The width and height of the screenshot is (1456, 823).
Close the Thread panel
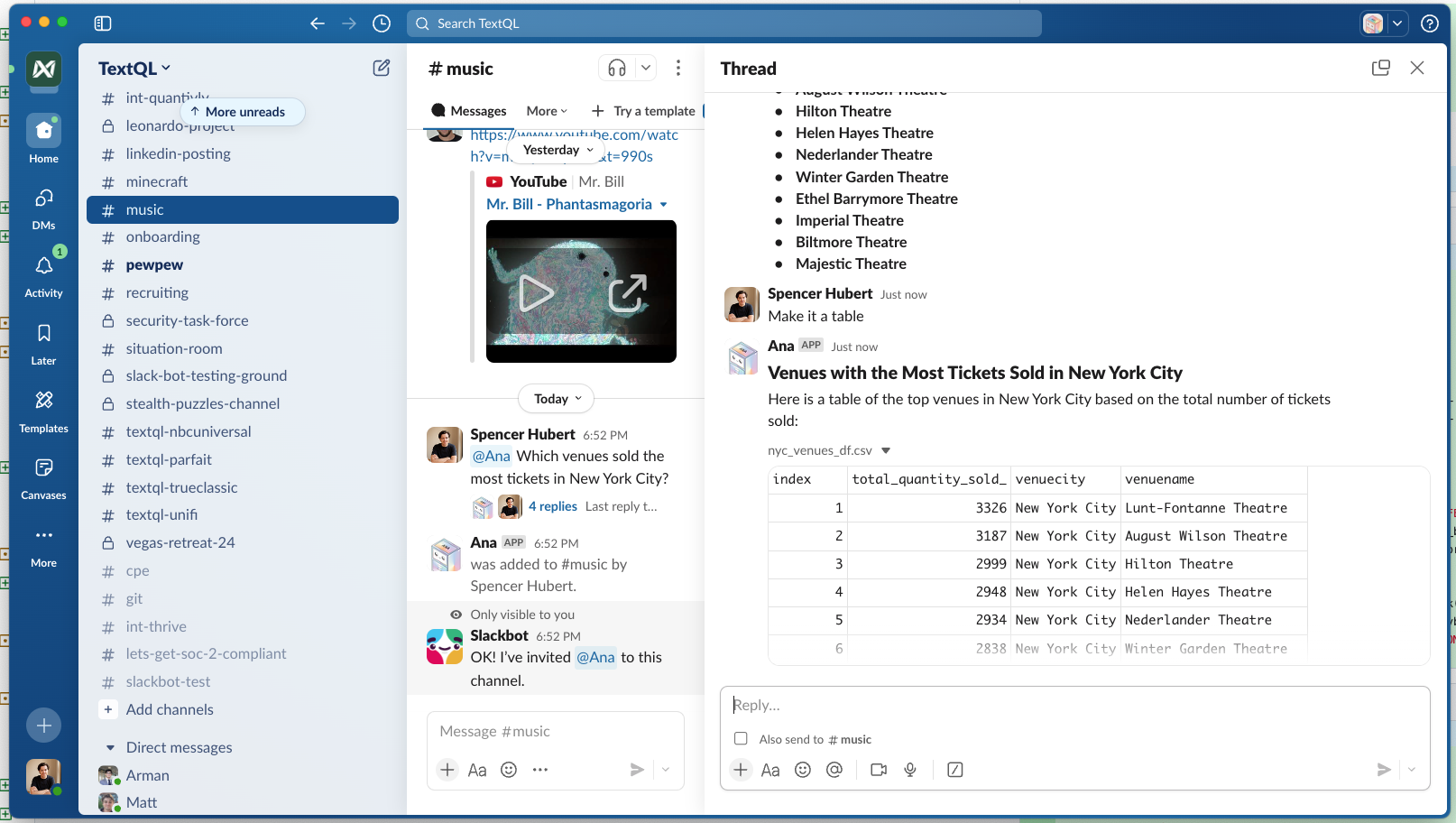1417,68
